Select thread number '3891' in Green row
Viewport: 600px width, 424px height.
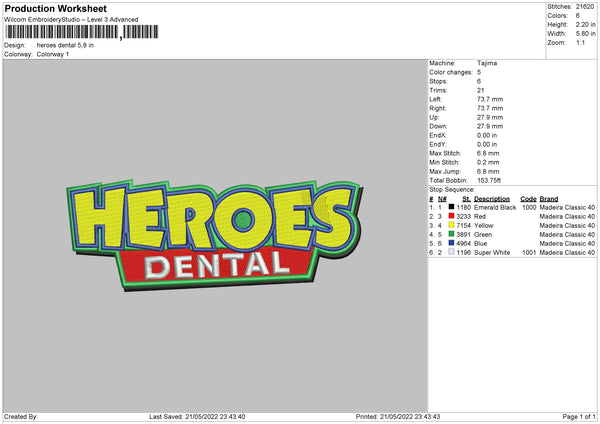[x=463, y=235]
